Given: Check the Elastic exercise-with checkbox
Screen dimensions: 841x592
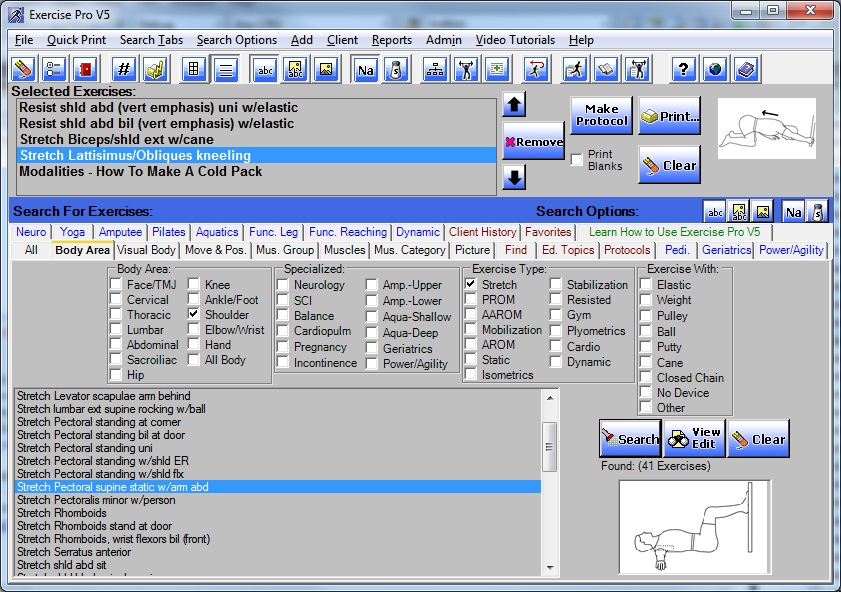Looking at the screenshot, I should (646, 284).
